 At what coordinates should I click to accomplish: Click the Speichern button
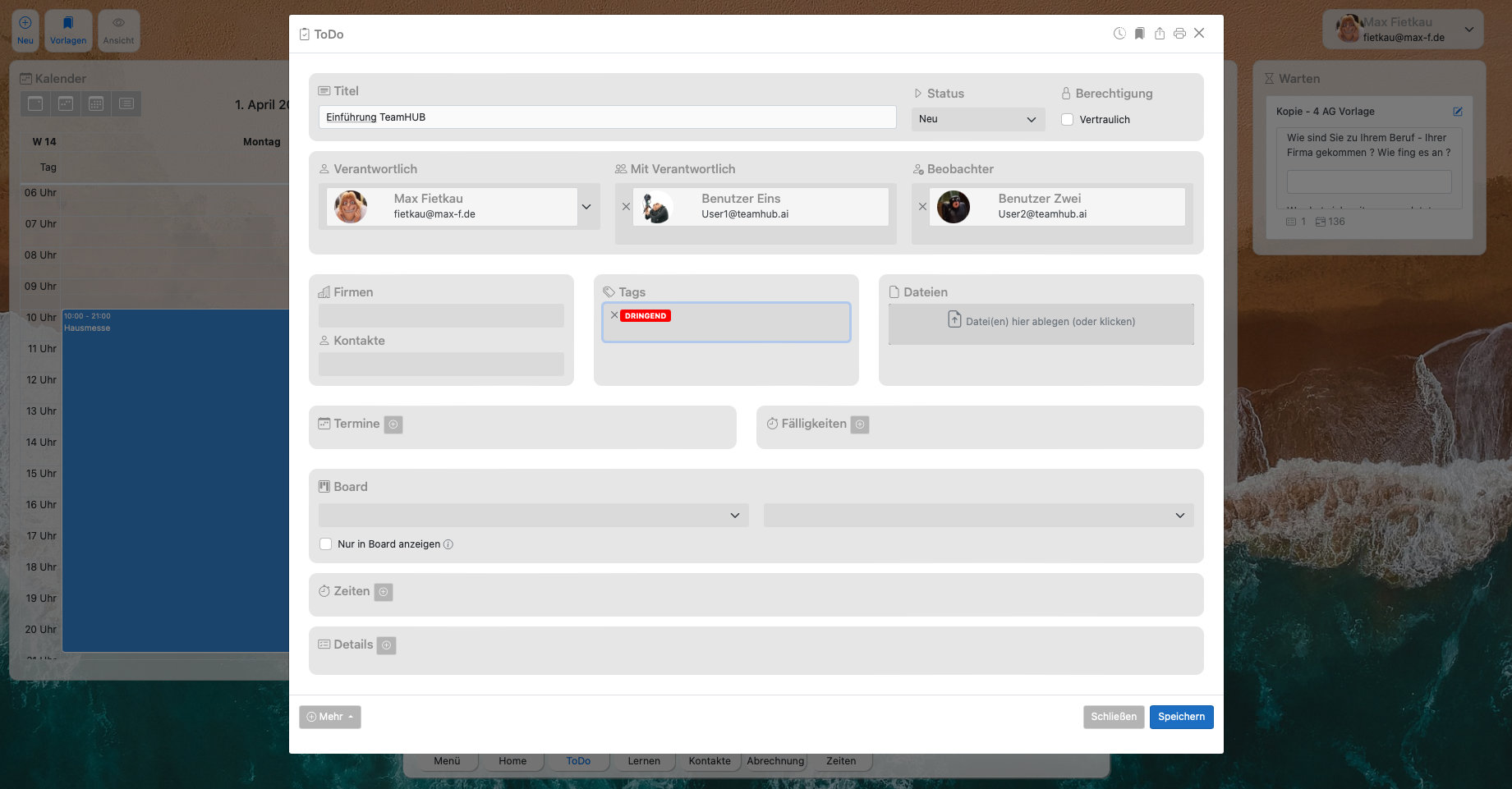[1181, 717]
